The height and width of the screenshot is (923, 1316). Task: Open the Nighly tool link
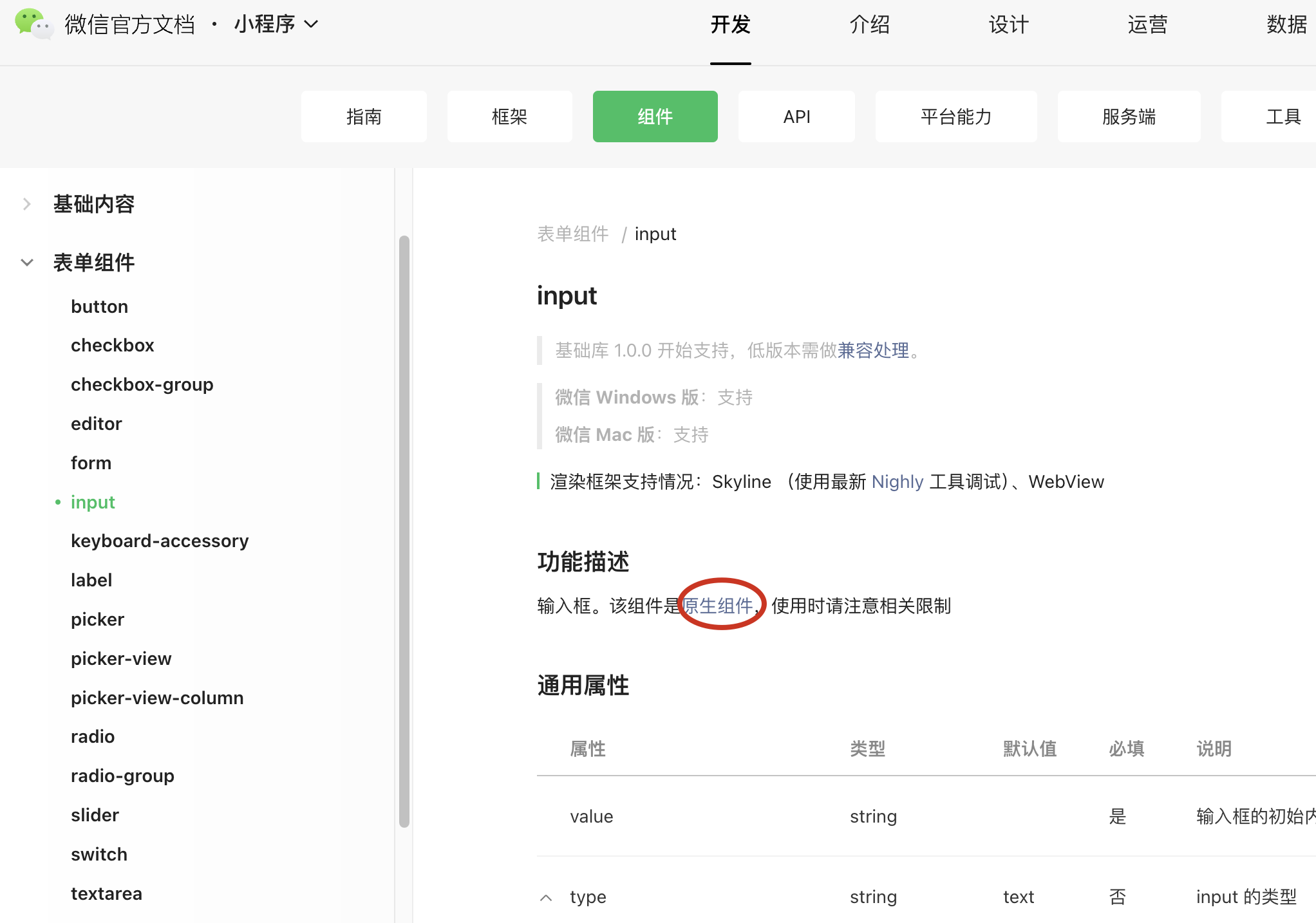(x=898, y=481)
